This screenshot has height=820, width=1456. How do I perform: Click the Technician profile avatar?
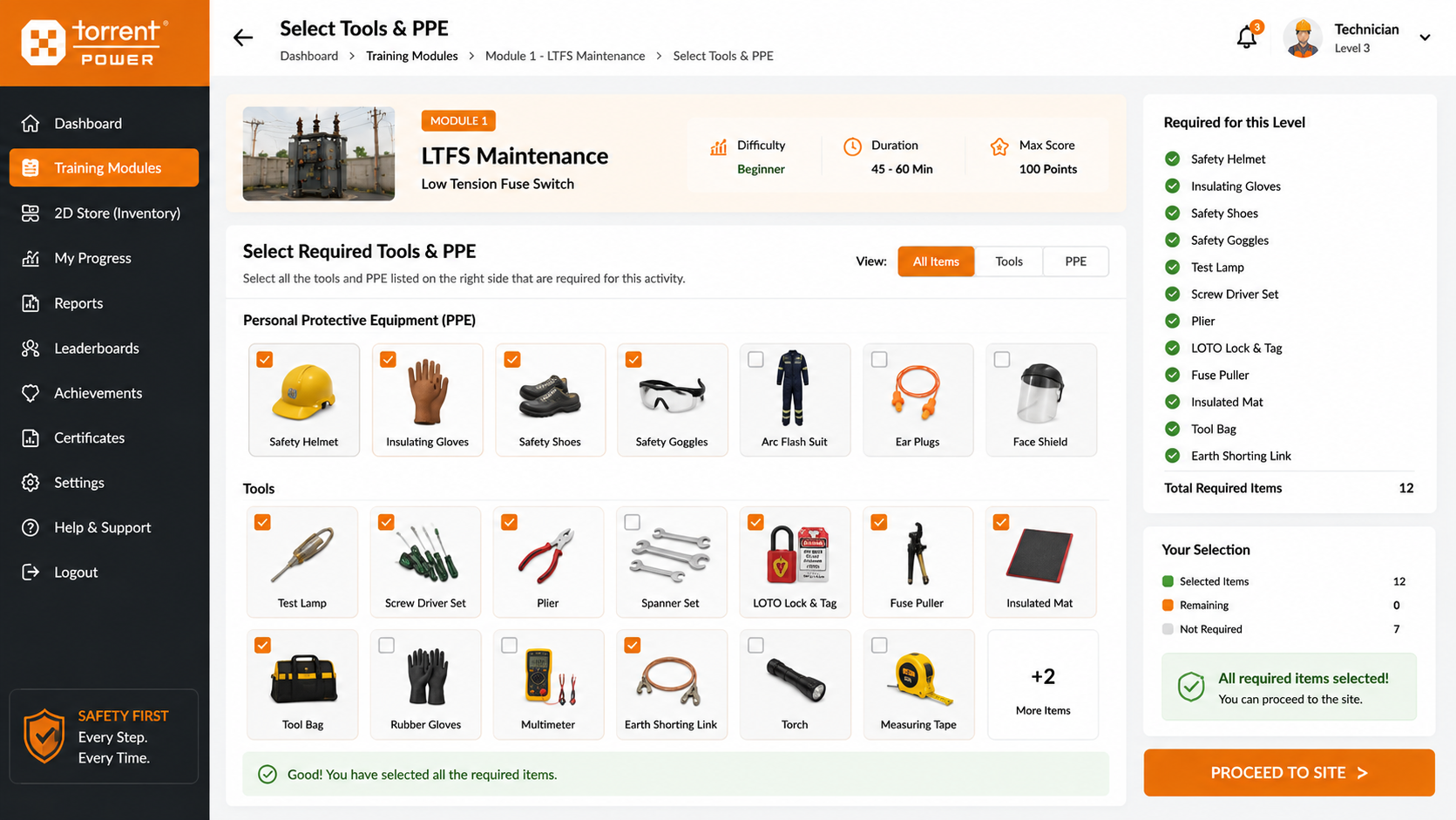point(1303,38)
